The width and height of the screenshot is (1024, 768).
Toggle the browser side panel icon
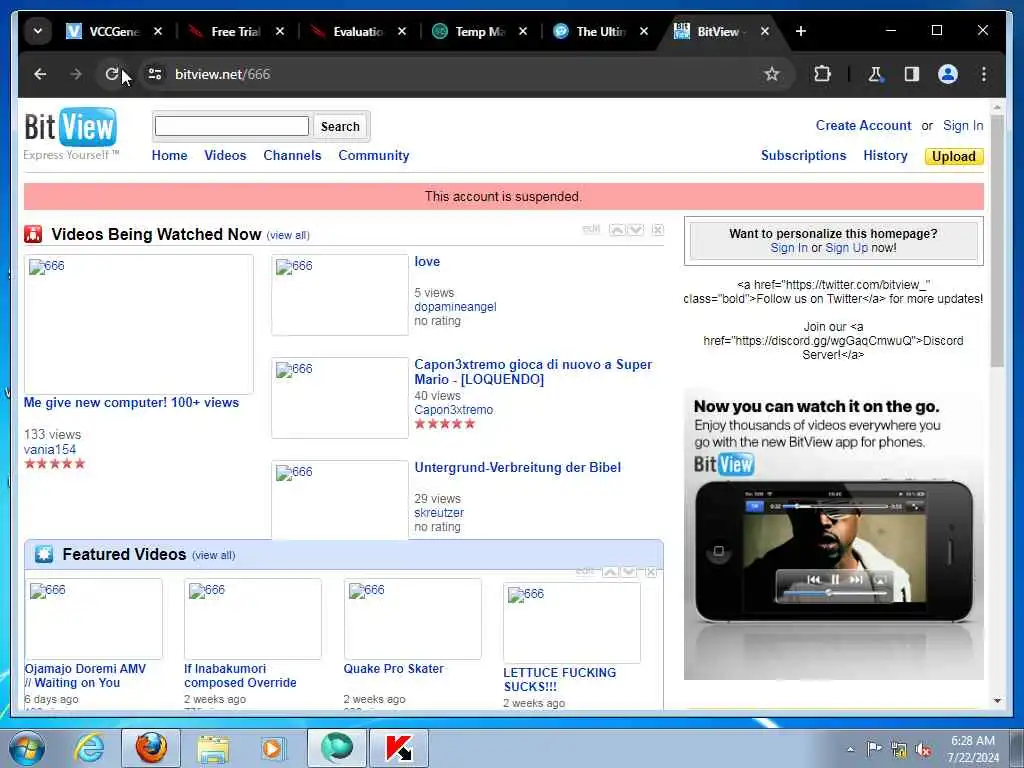pos(912,74)
